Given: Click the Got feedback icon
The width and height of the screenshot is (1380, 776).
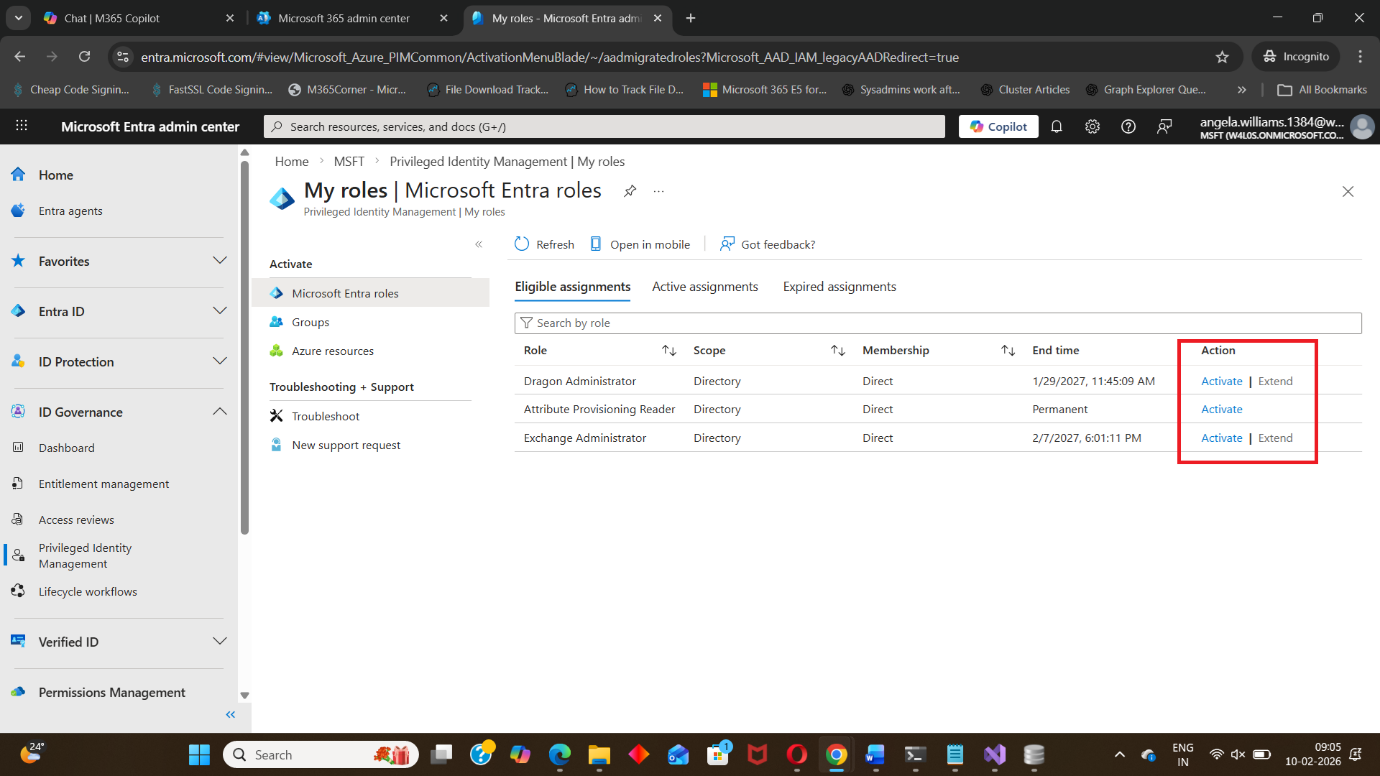Looking at the screenshot, I should [x=727, y=244].
